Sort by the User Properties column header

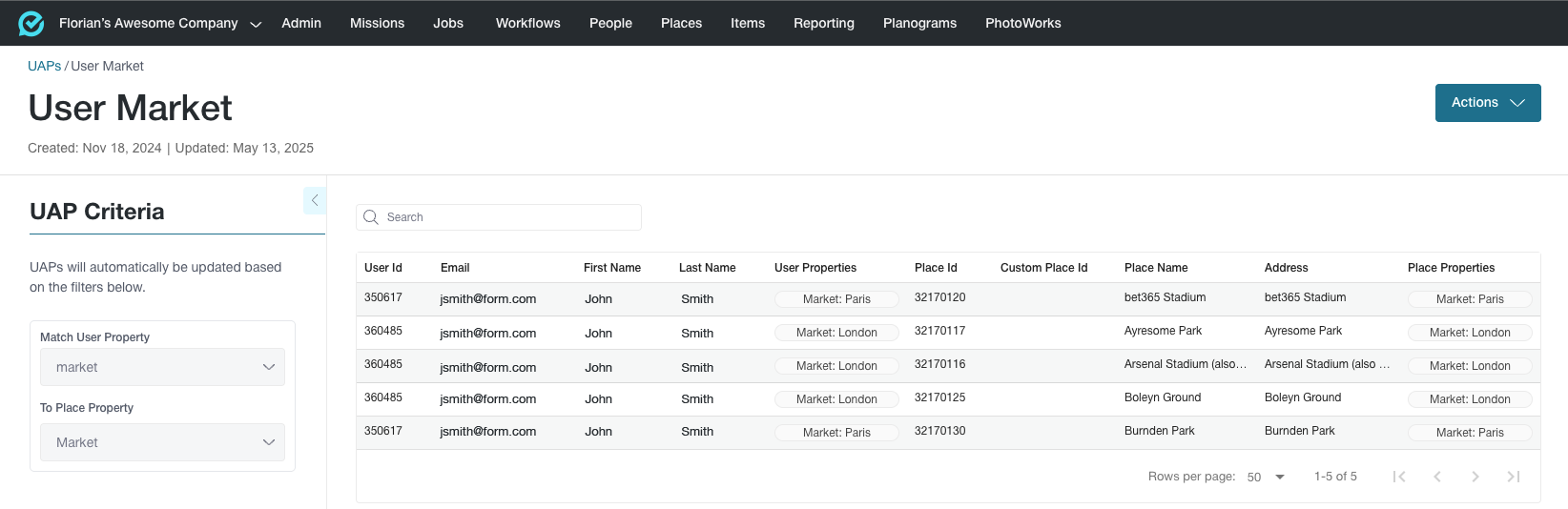tap(815, 268)
